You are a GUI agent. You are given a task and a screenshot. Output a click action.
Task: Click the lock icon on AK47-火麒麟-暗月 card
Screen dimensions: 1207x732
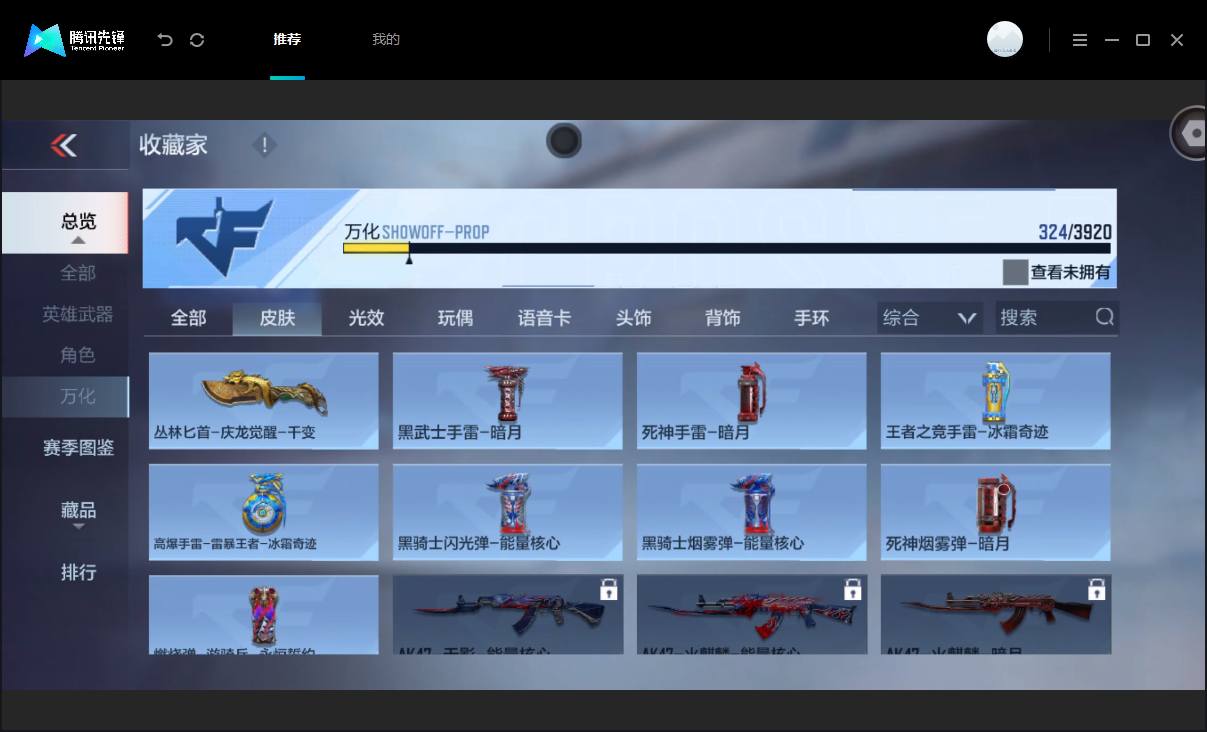(x=1096, y=589)
